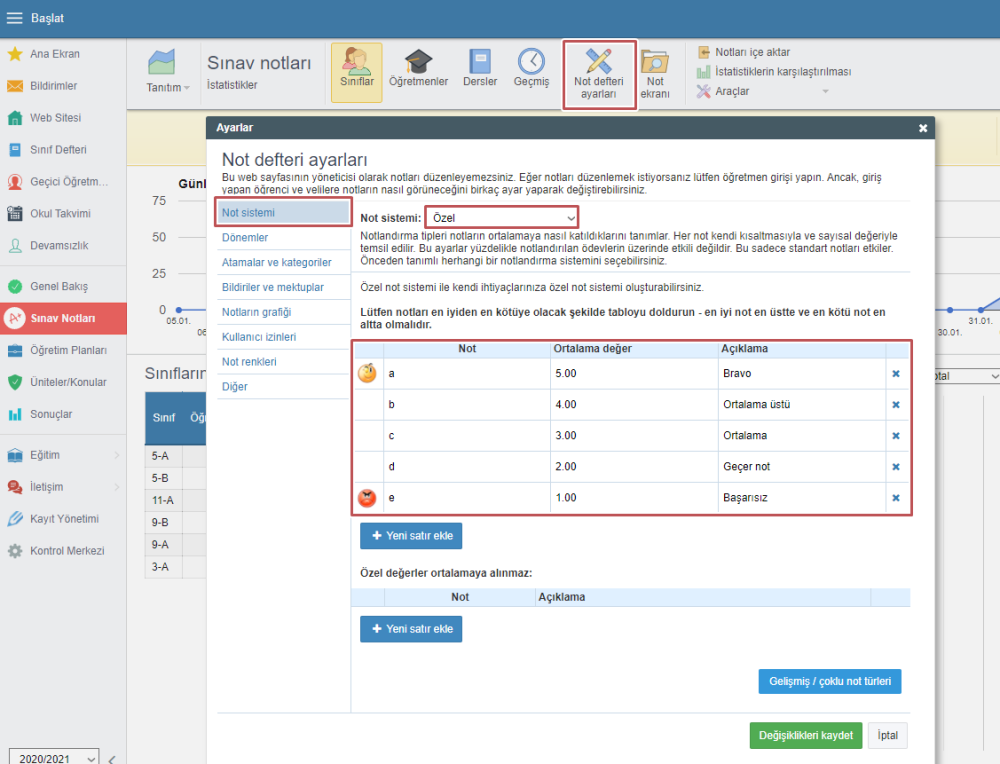Open Öğretmenler graduation cap icon
This screenshot has width=1000, height=764.
pyautogui.click(x=418, y=62)
